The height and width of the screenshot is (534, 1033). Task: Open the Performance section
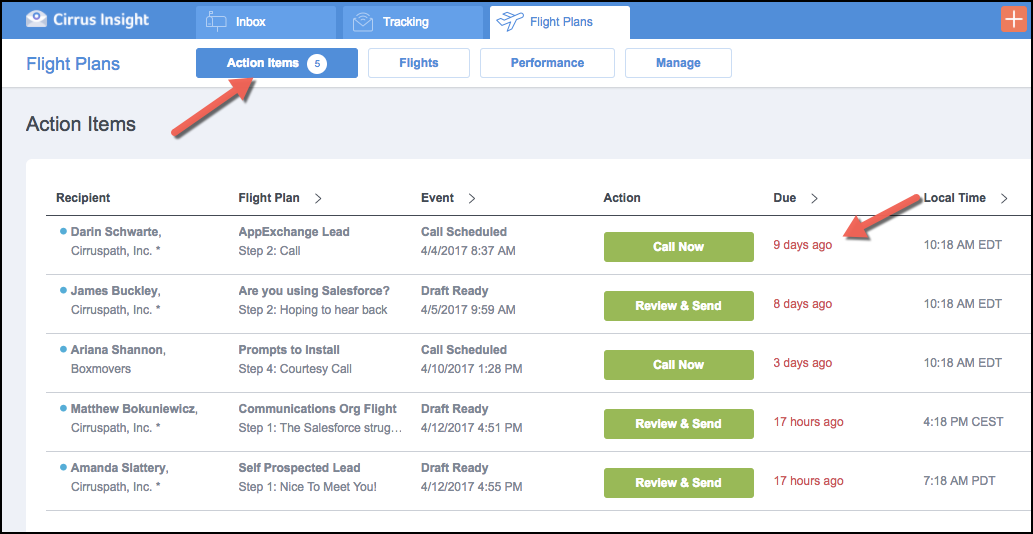(547, 63)
